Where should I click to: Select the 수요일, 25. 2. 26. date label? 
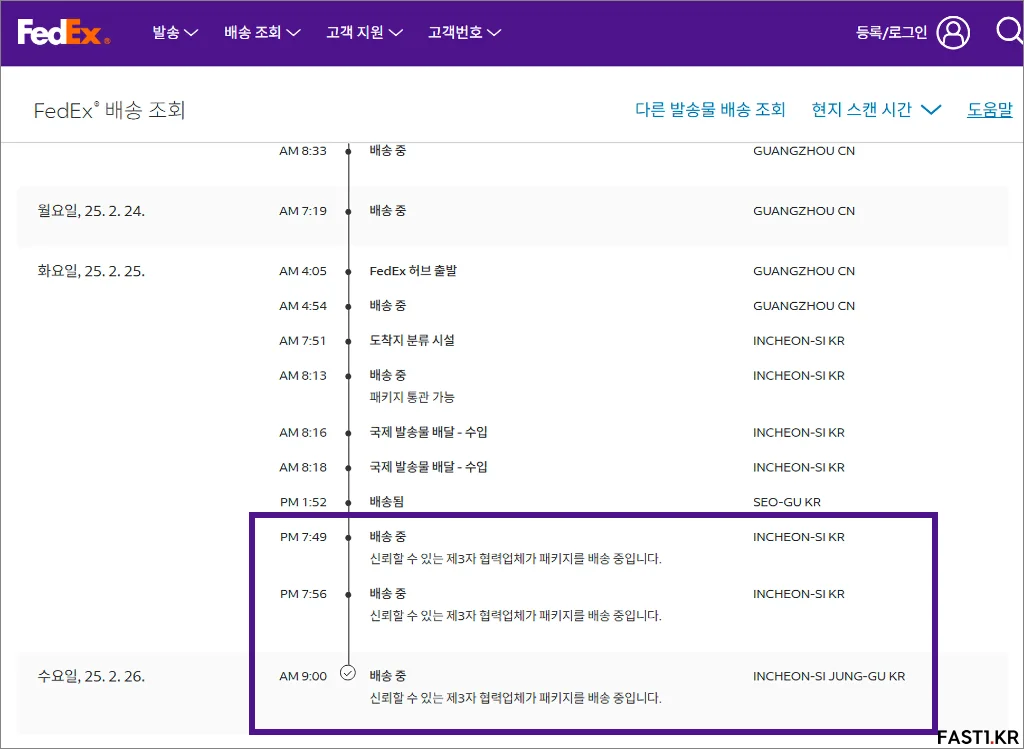tap(91, 676)
